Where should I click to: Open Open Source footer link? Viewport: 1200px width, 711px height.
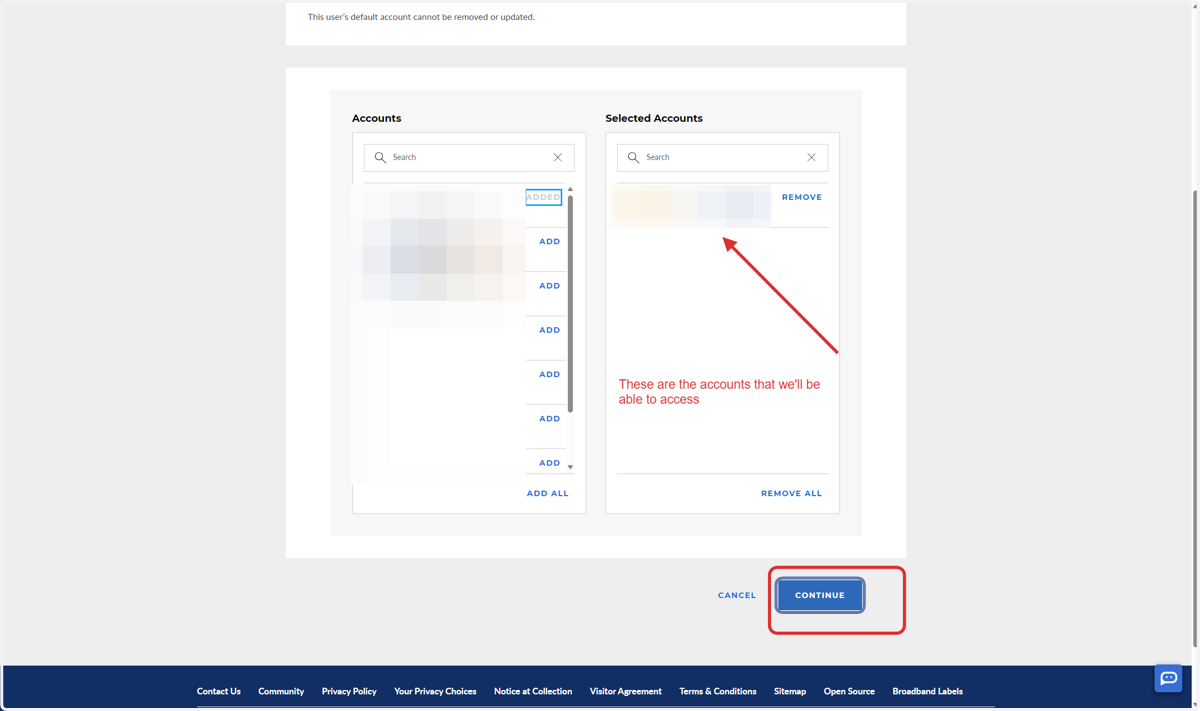pyautogui.click(x=849, y=691)
